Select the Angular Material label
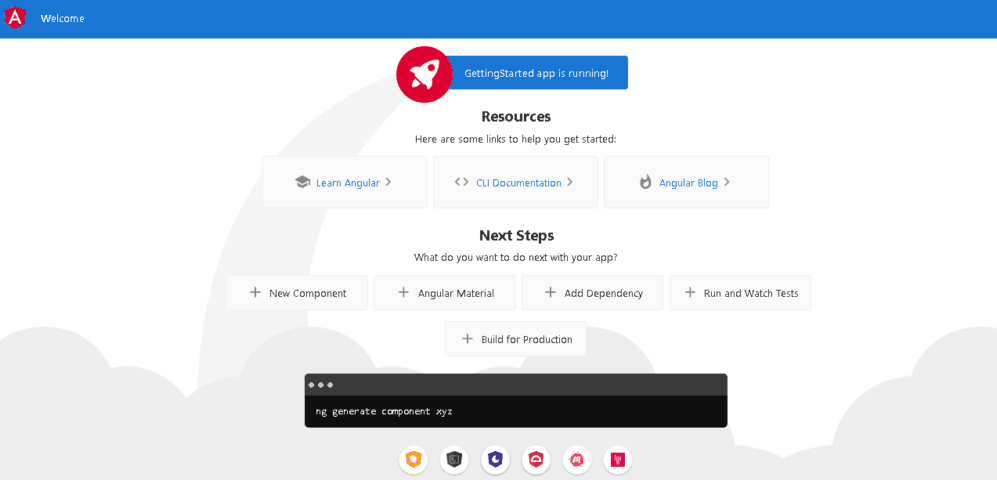Image resolution: width=997 pixels, height=480 pixels. [456, 293]
